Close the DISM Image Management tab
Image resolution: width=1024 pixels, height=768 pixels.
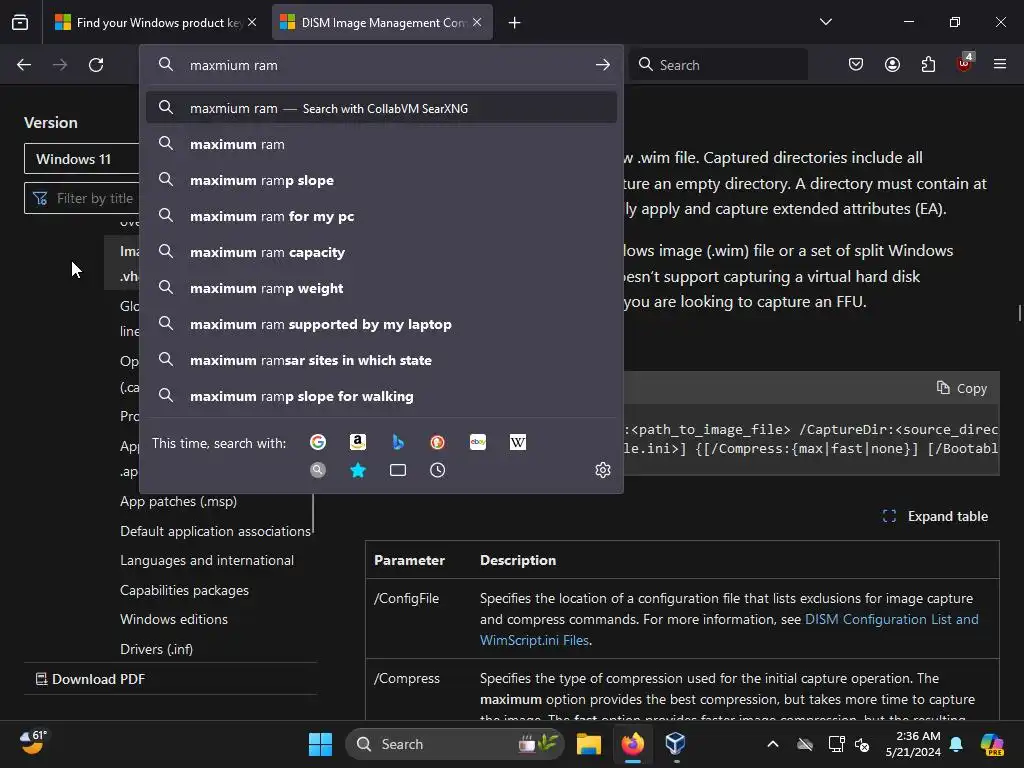pyautogui.click(x=477, y=22)
